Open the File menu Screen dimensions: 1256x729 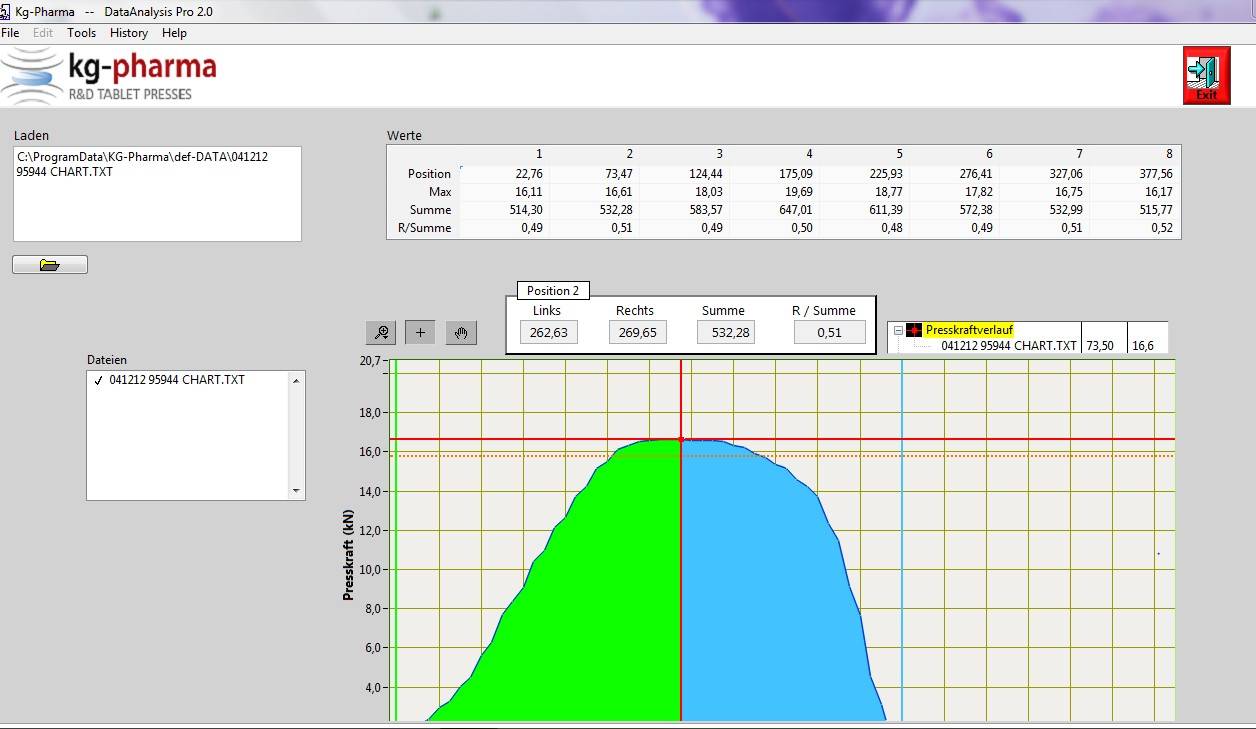pos(10,33)
